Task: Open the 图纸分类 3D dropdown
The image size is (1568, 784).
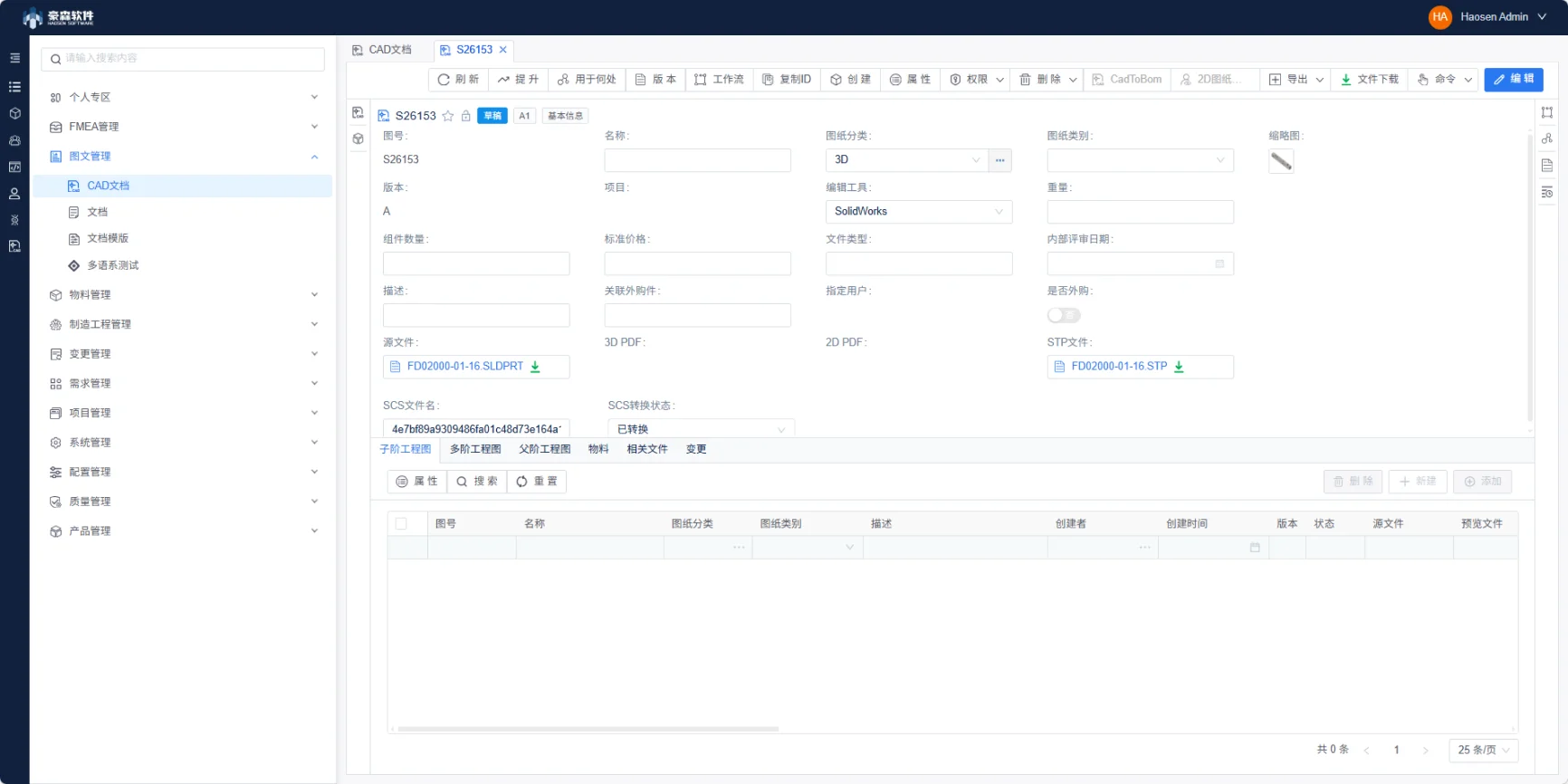Action: tap(907, 160)
